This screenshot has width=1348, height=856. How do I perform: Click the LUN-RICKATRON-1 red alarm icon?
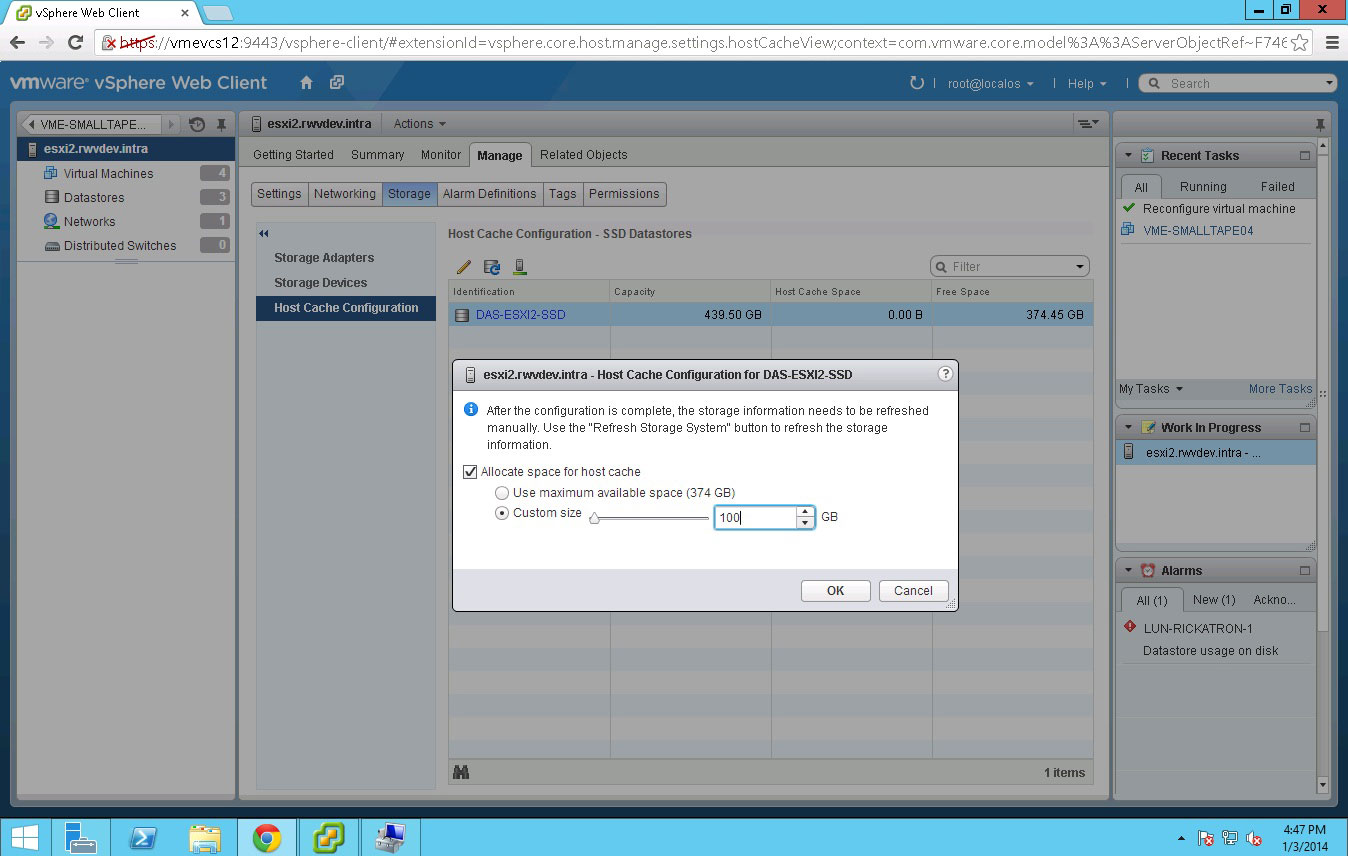[x=1130, y=627]
